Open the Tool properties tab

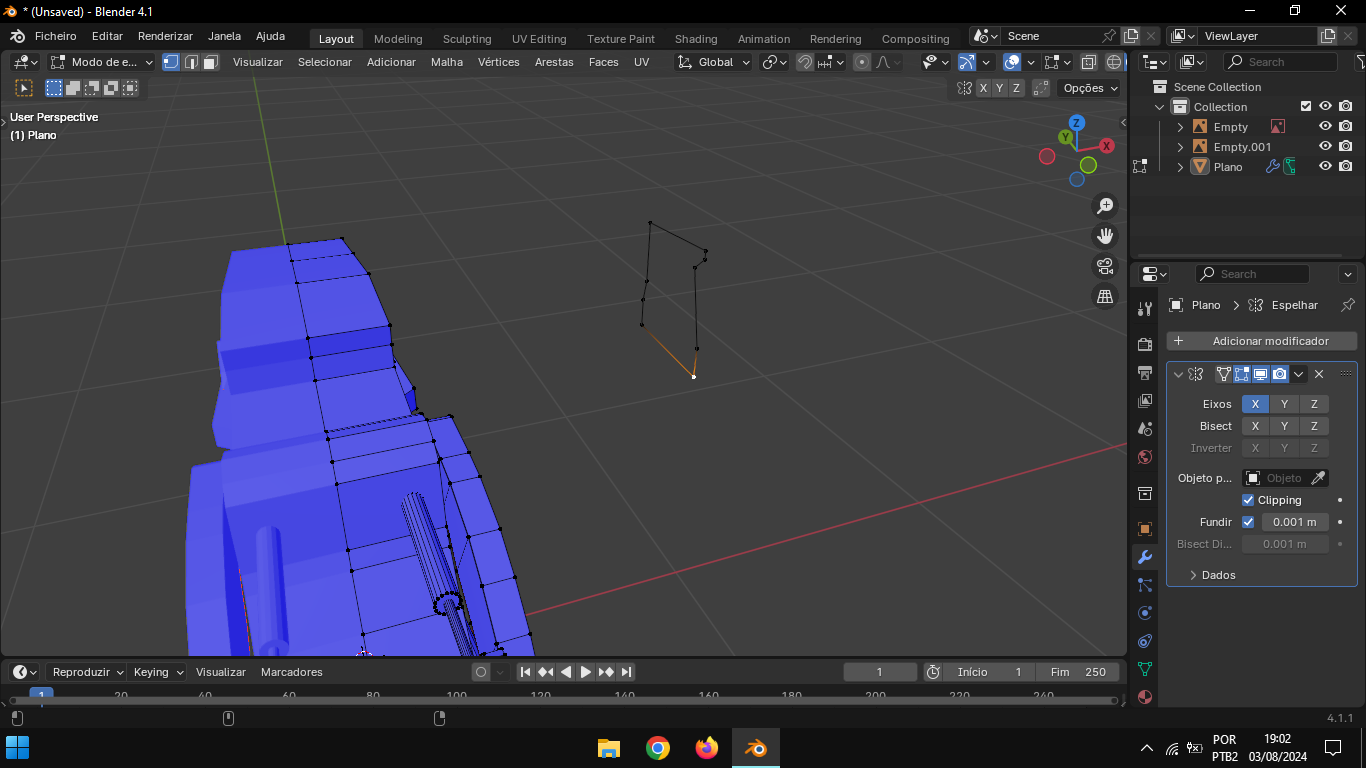click(1145, 309)
